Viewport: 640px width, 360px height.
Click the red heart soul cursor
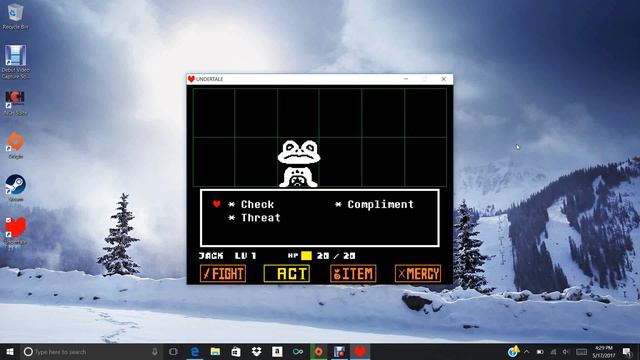point(217,204)
